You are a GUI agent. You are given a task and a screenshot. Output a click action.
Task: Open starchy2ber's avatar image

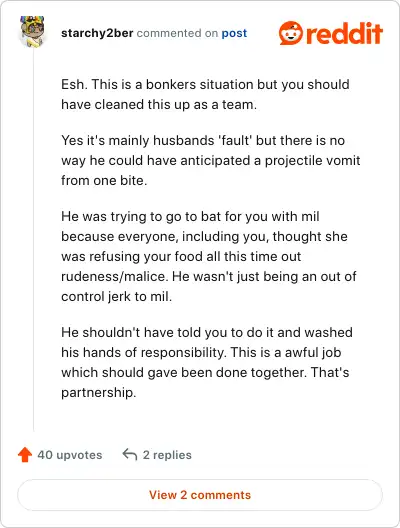pos(32,32)
